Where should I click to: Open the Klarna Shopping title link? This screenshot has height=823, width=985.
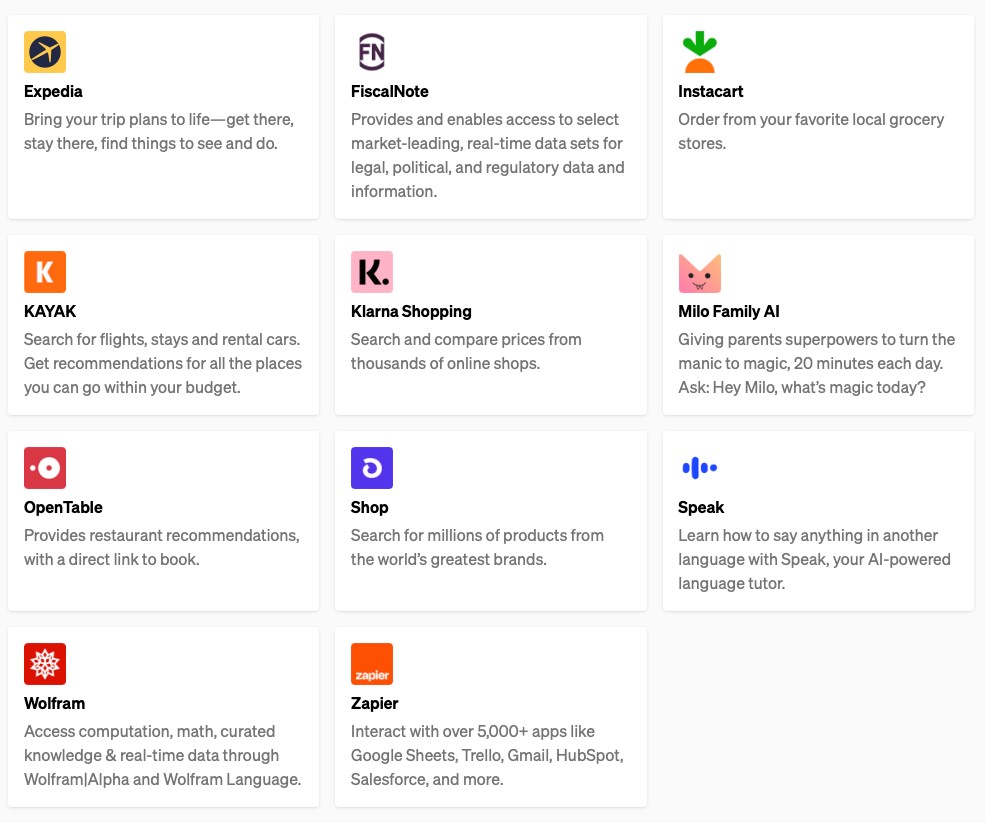point(411,312)
